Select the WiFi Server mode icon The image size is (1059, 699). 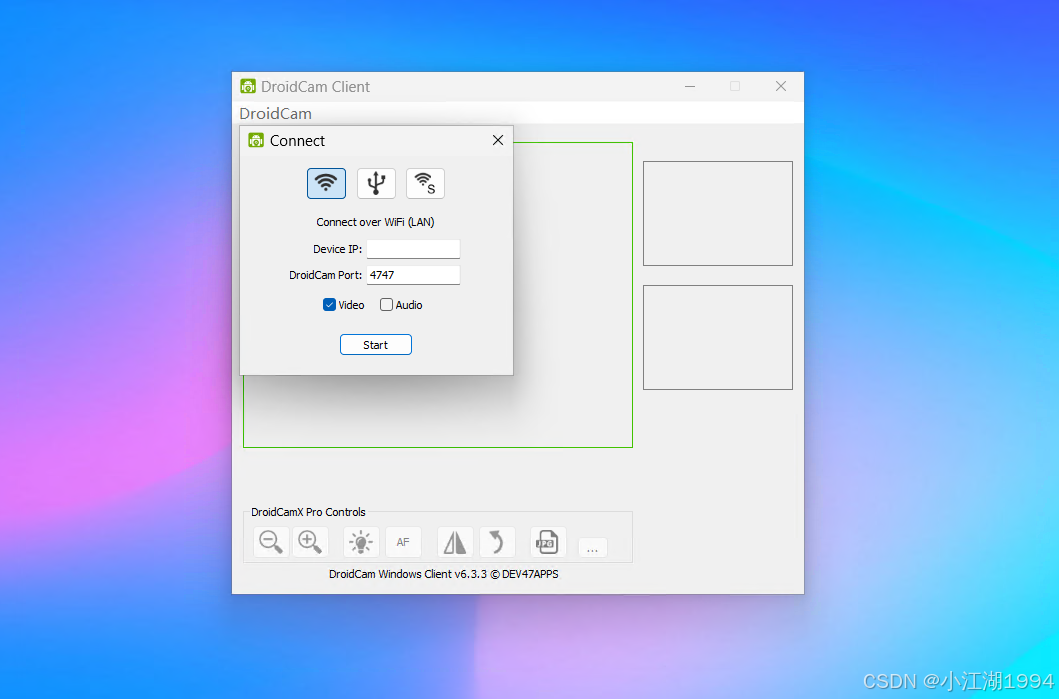point(425,184)
